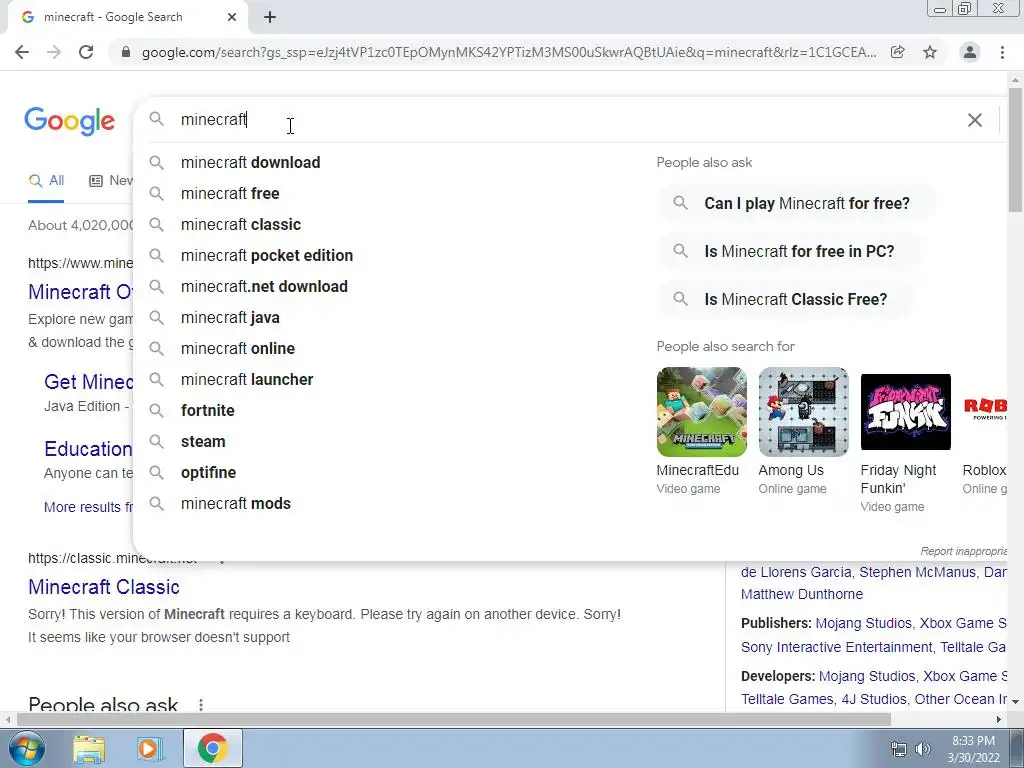Choose the minecraft java suggestion
This screenshot has width=1024, height=768.
(x=231, y=317)
